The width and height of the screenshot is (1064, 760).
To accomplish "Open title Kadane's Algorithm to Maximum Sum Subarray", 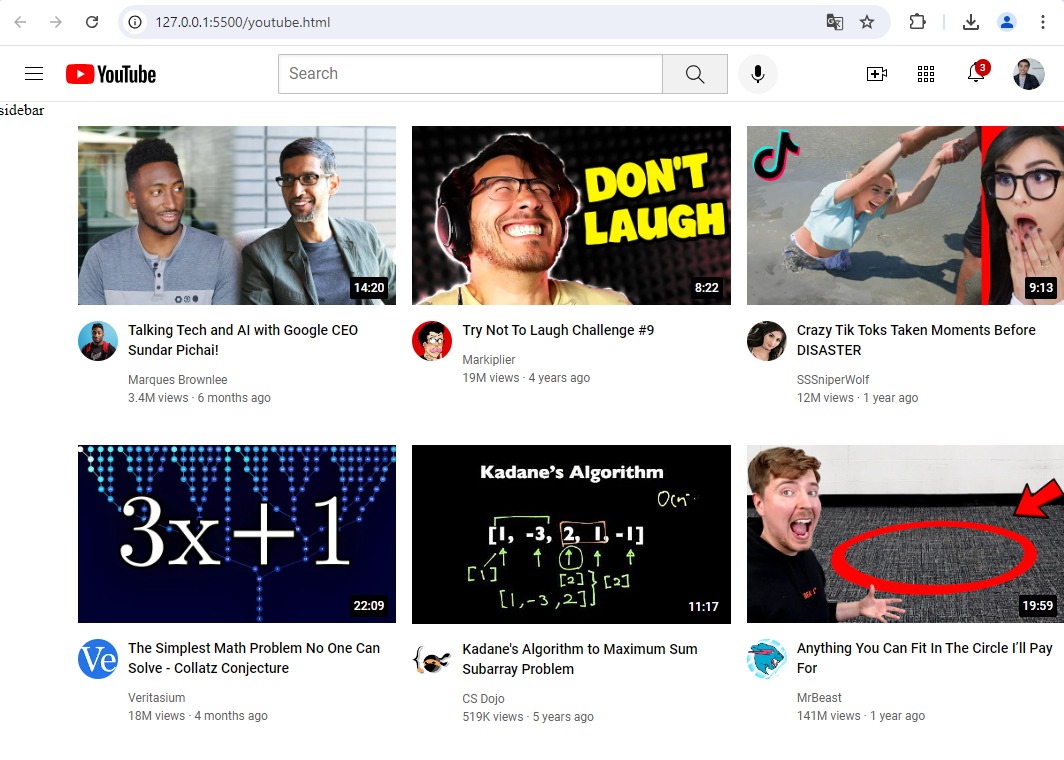I will [x=580, y=659].
